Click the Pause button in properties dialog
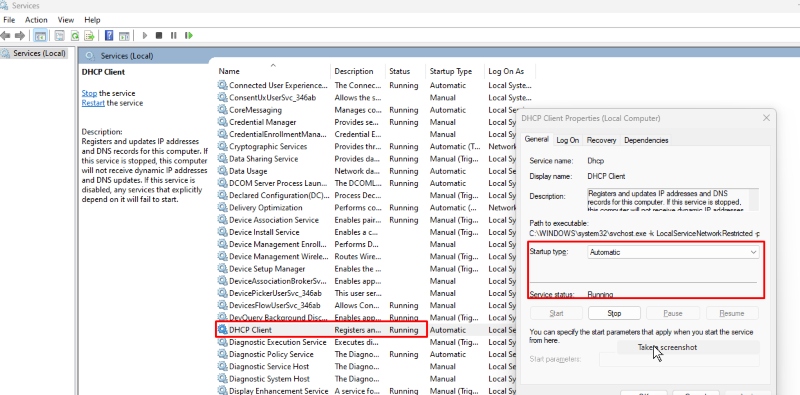 (x=673, y=313)
